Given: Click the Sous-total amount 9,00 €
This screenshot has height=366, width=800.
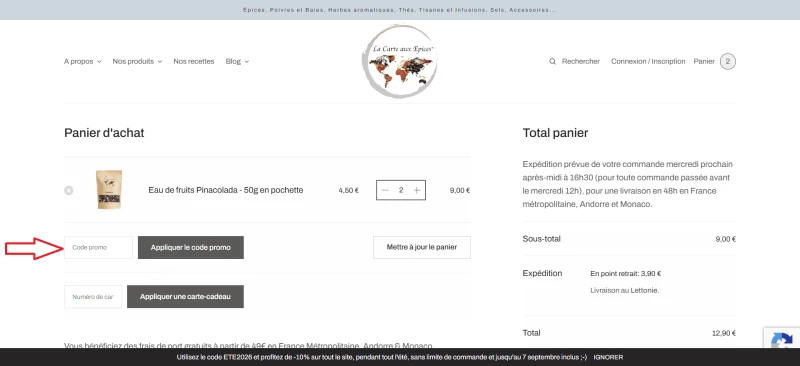Looking at the screenshot, I should tap(726, 239).
